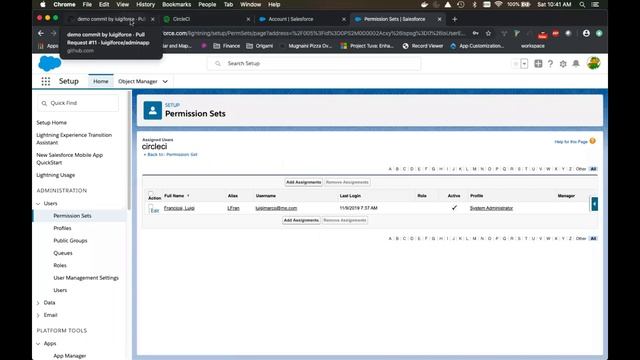Screen dimensions: 640x360
Task: Open Queues in the setup tree
Action: click(x=63, y=253)
